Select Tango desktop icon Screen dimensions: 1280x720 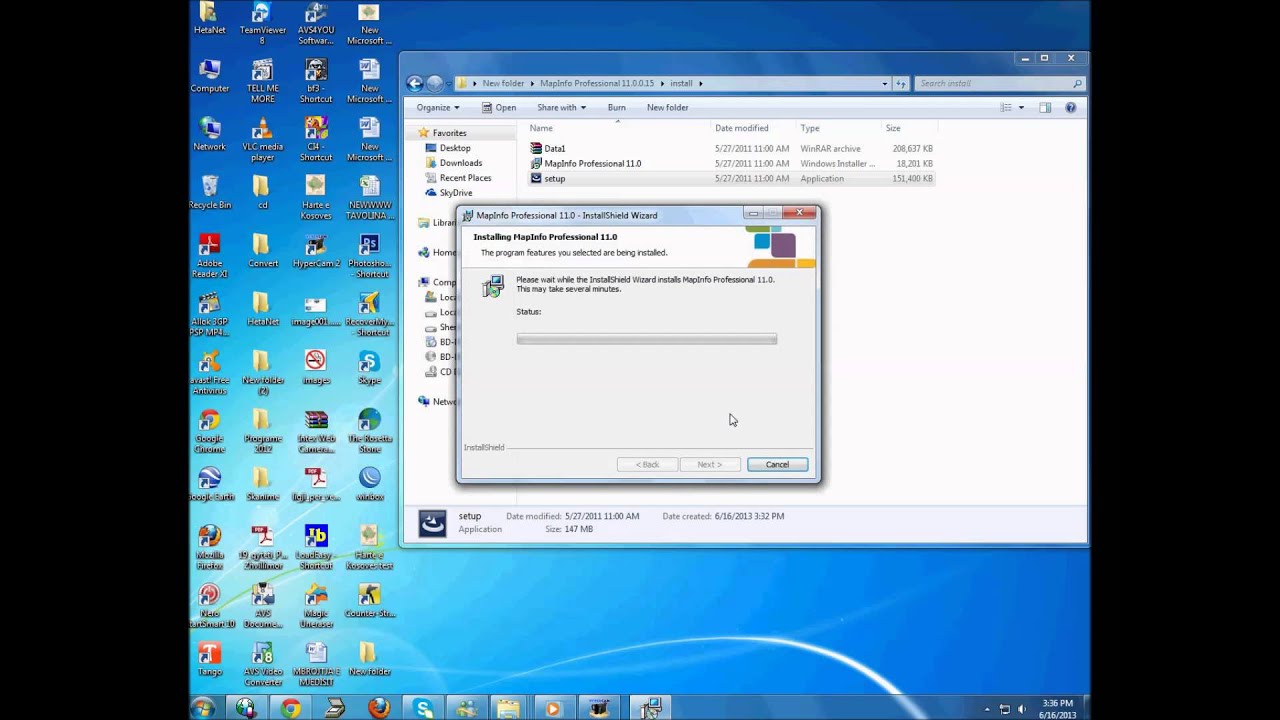click(209, 659)
